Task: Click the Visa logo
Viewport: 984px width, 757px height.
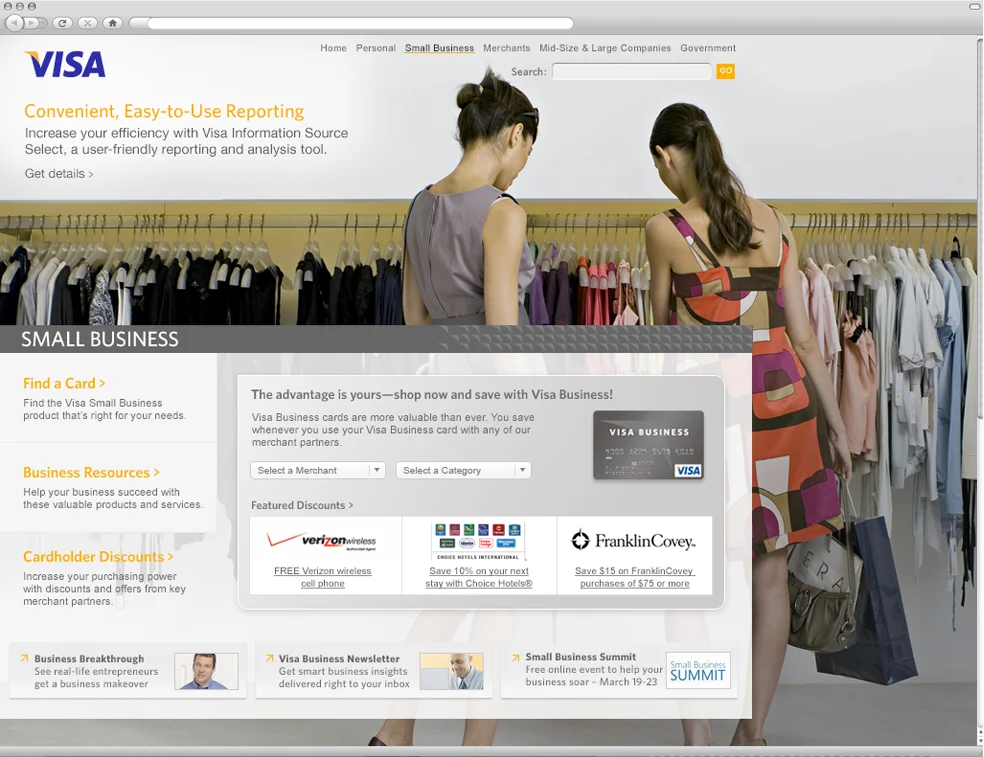Action: pos(65,64)
